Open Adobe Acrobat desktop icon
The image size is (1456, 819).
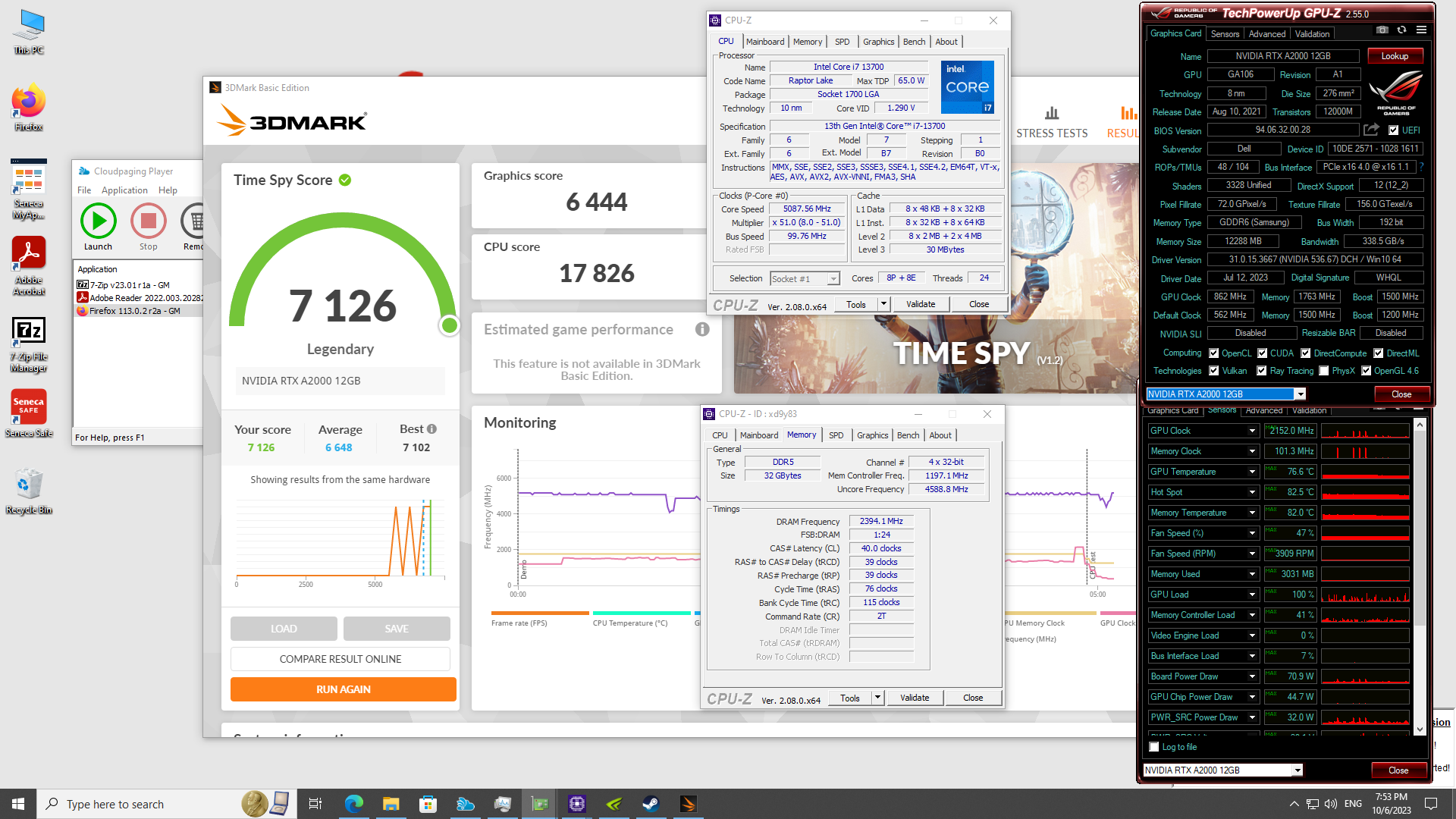pyautogui.click(x=29, y=265)
